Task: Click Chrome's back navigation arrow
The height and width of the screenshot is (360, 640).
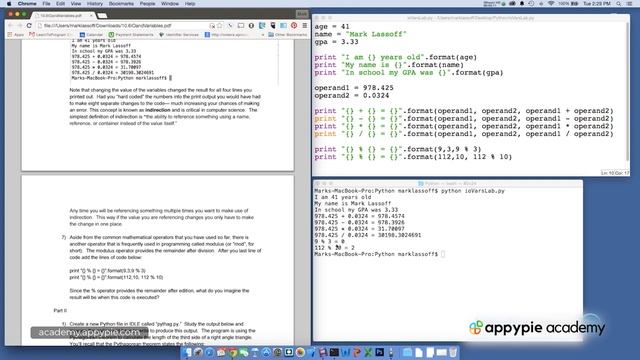Action: [x=10, y=26]
